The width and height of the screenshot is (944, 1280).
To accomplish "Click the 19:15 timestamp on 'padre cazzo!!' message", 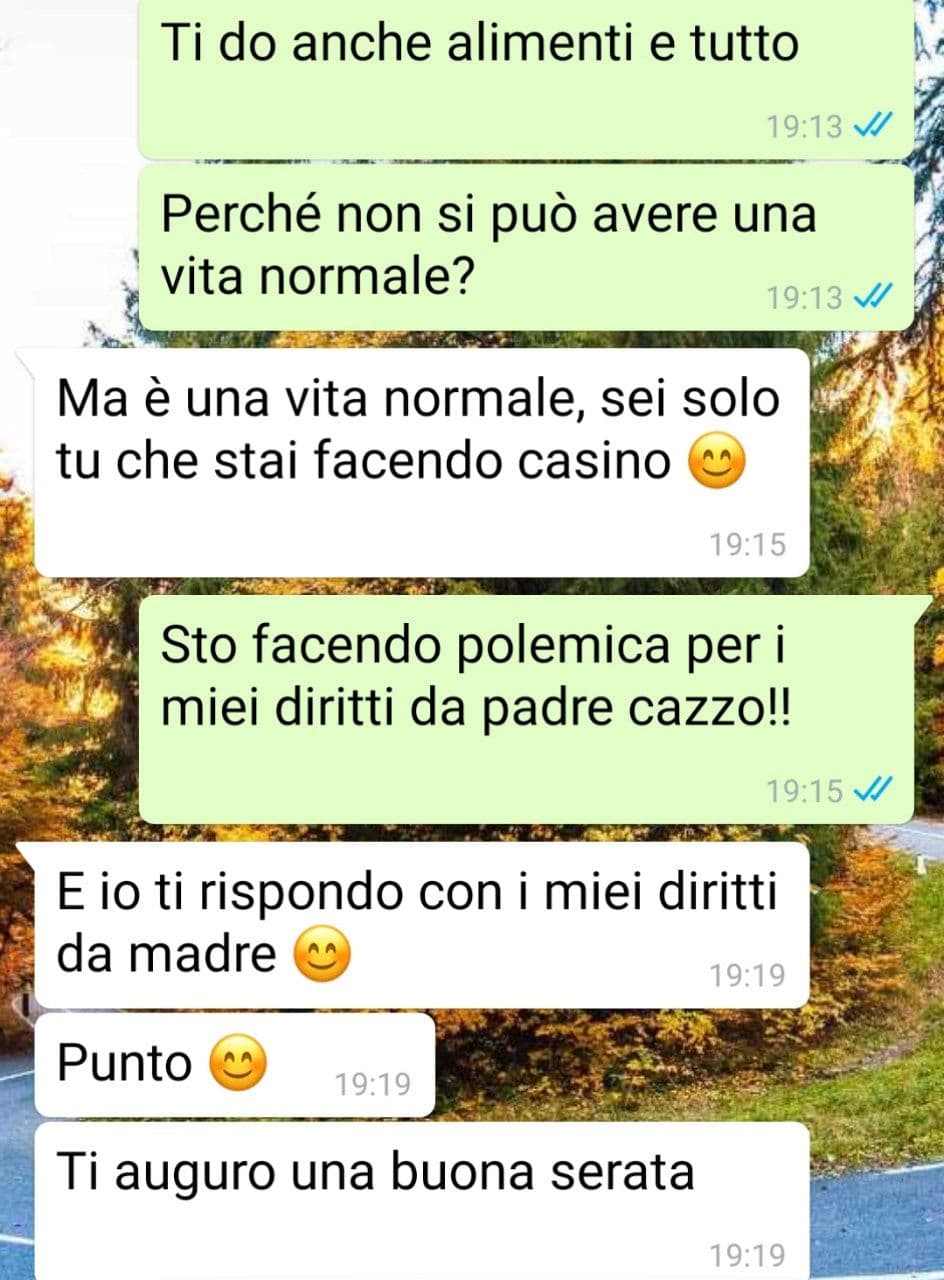I will click(805, 791).
